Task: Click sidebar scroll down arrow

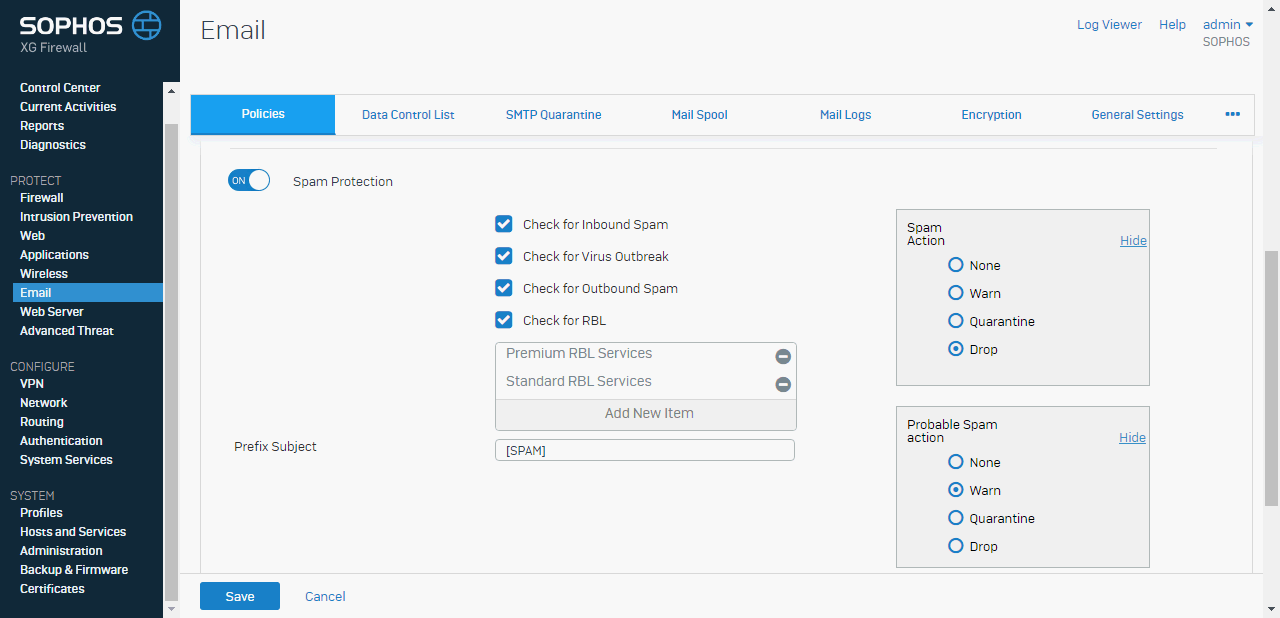Action: click(170, 608)
